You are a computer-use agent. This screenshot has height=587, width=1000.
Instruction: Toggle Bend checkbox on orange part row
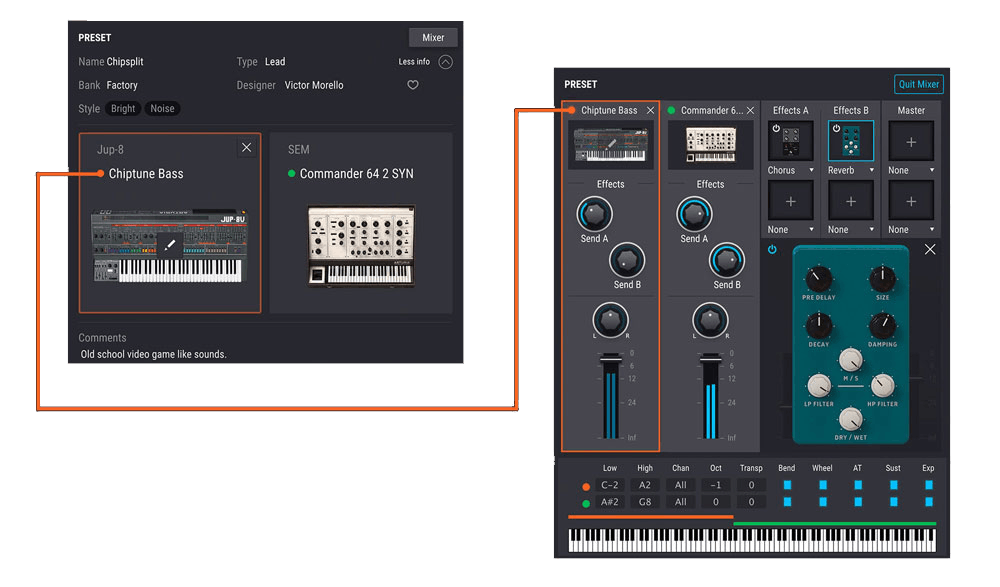(x=787, y=485)
